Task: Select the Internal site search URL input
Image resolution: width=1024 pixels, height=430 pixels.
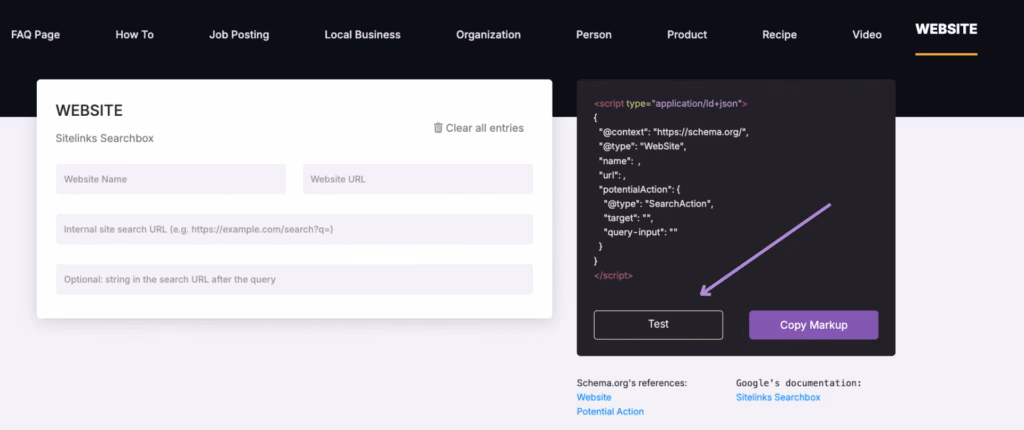Action: (294, 229)
